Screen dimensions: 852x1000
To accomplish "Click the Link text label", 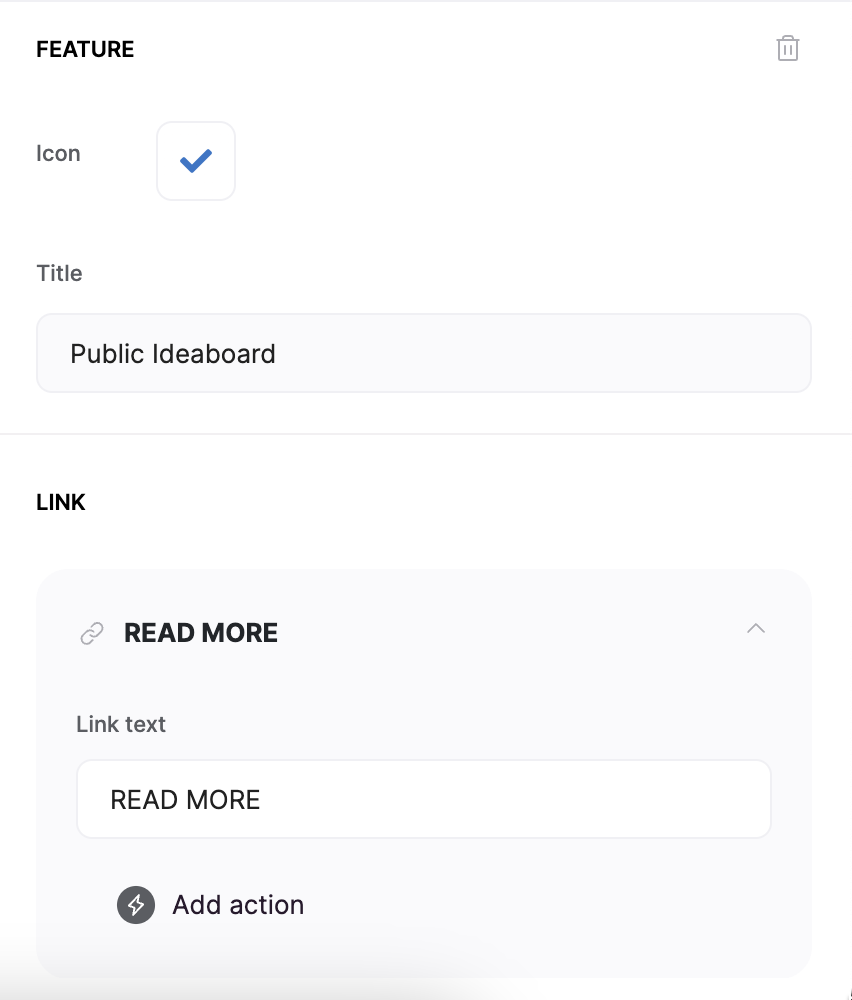I will tap(120, 724).
